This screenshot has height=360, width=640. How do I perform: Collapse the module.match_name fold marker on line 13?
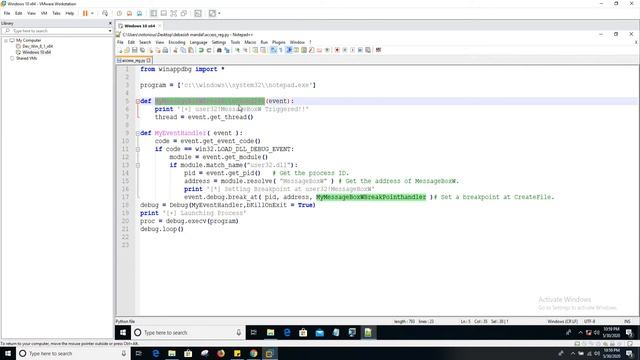pos(138,165)
